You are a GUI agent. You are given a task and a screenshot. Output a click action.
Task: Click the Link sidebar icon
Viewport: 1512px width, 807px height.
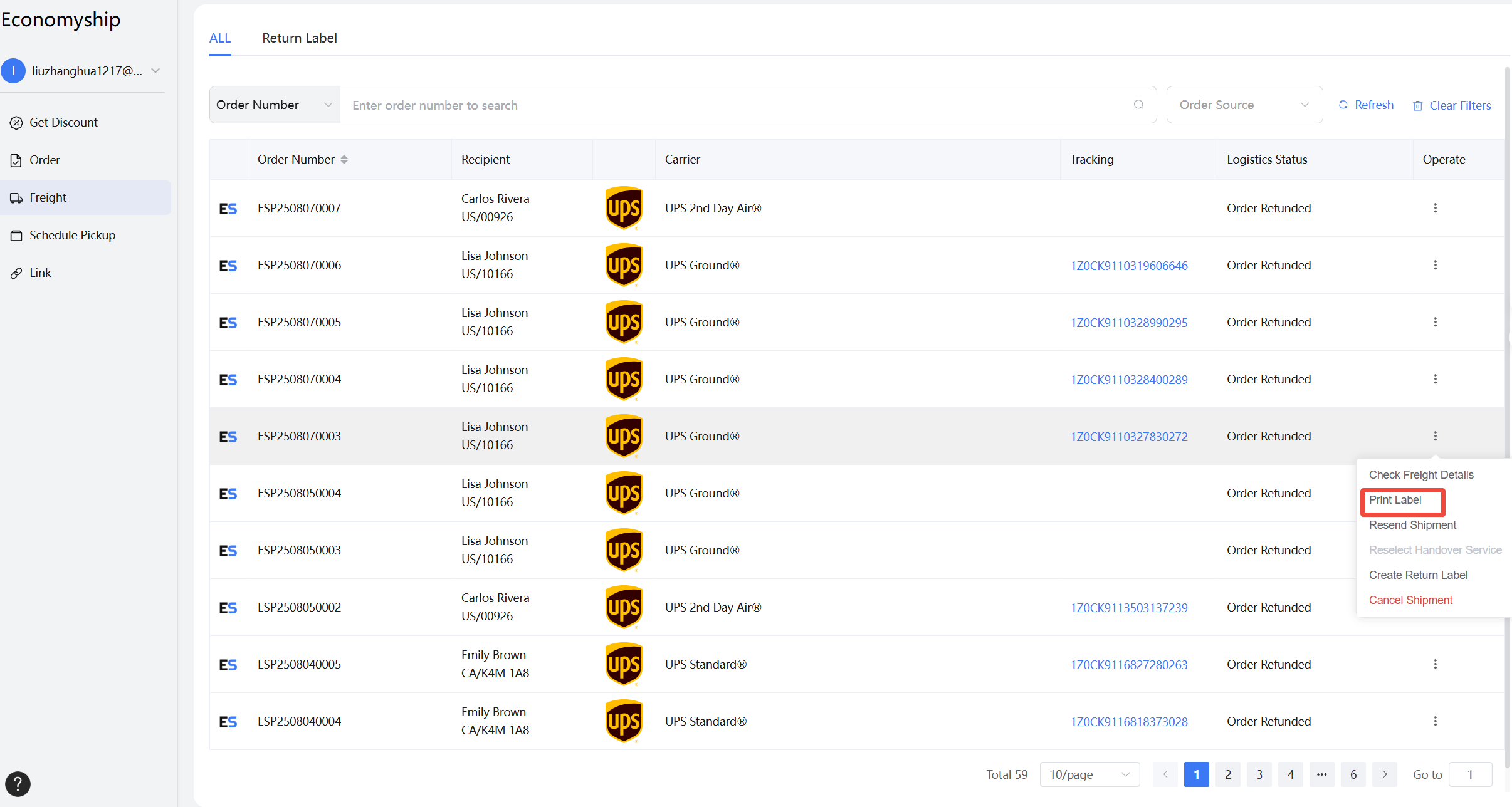(x=16, y=273)
